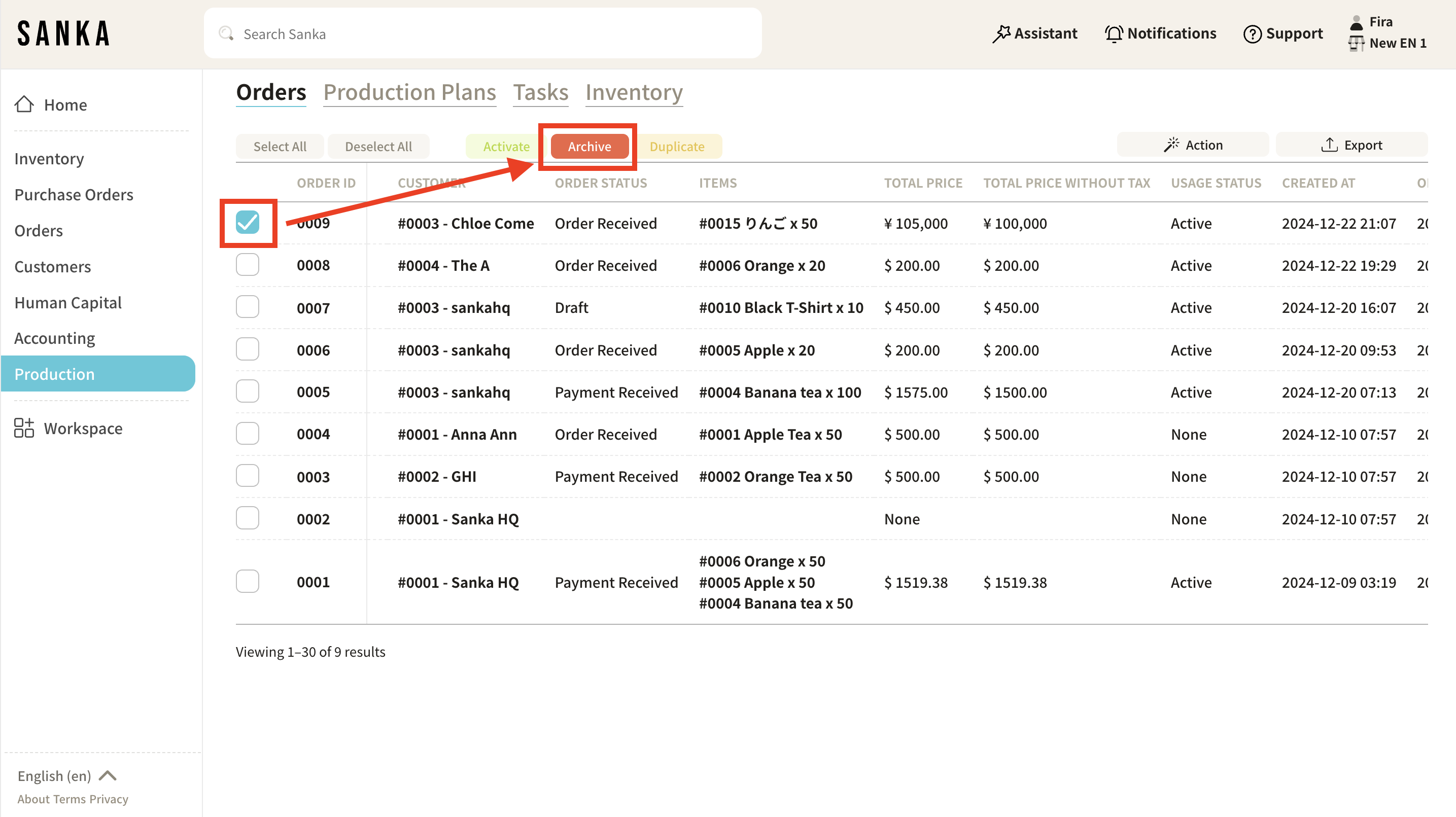Screen dimensions: 1456x817
Task: Uncheck the checkbox for order 0009
Action: click(x=248, y=223)
